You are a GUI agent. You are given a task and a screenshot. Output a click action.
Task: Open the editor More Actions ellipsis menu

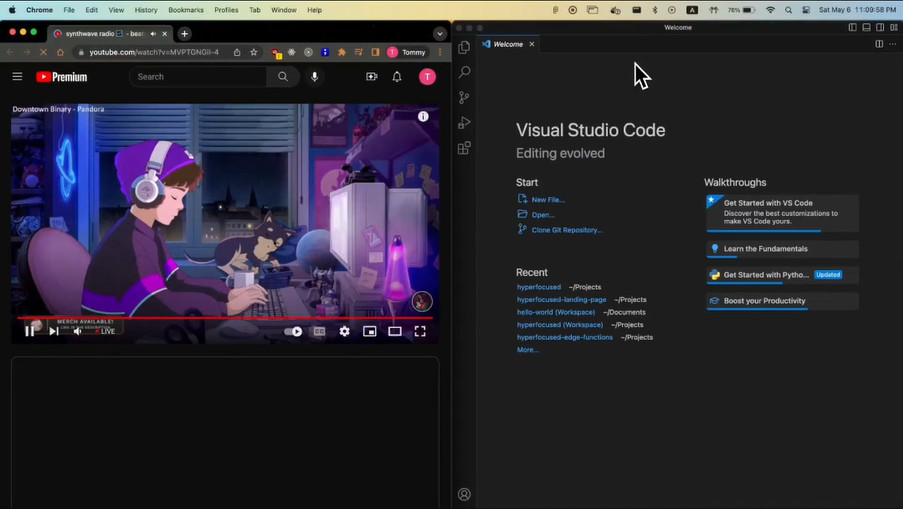click(x=893, y=44)
